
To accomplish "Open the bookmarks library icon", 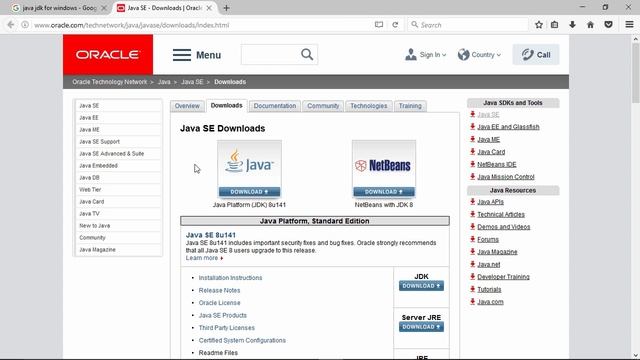I will [x=554, y=25].
